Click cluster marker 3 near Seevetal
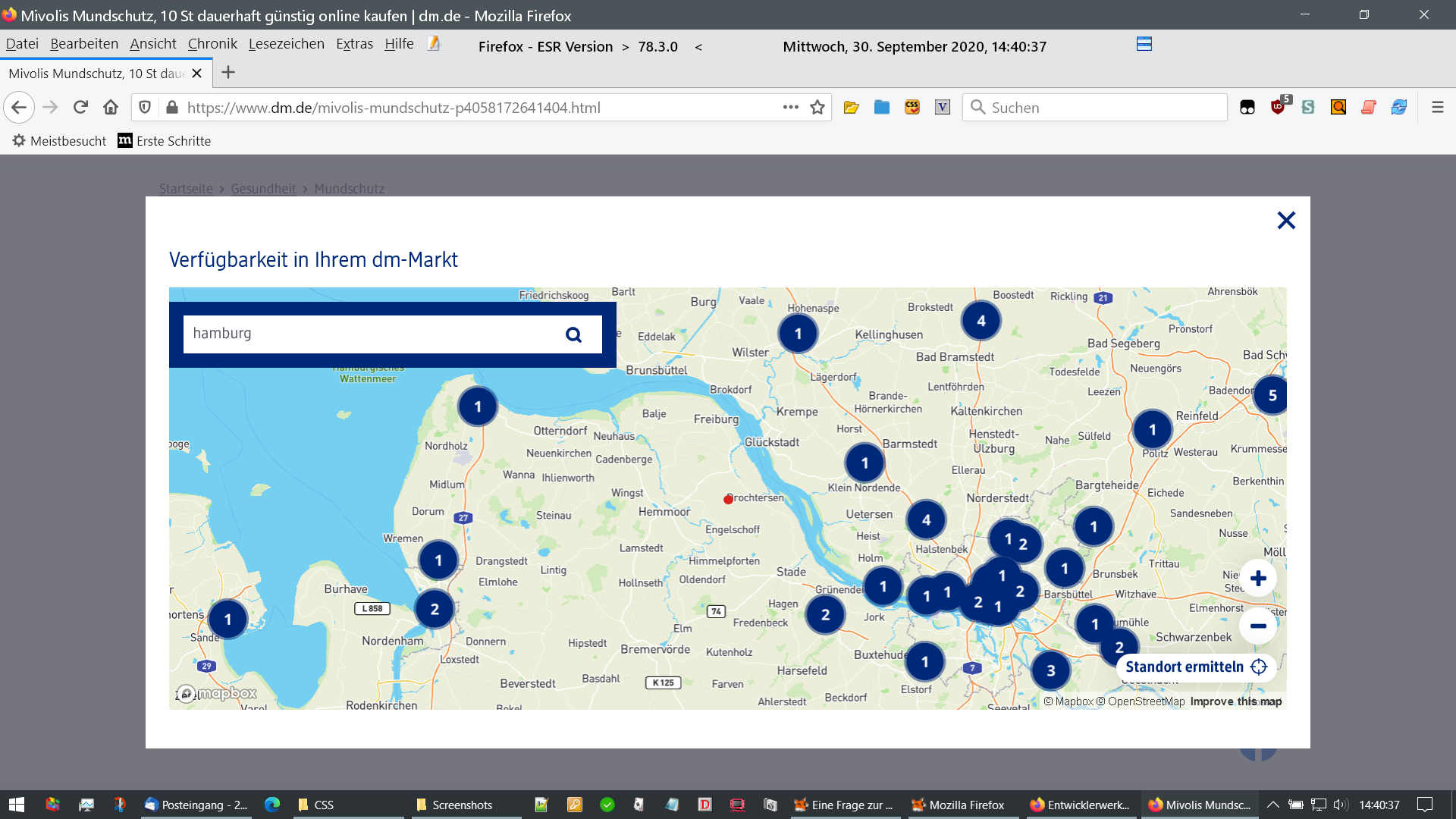The height and width of the screenshot is (819, 1456). tap(1050, 670)
